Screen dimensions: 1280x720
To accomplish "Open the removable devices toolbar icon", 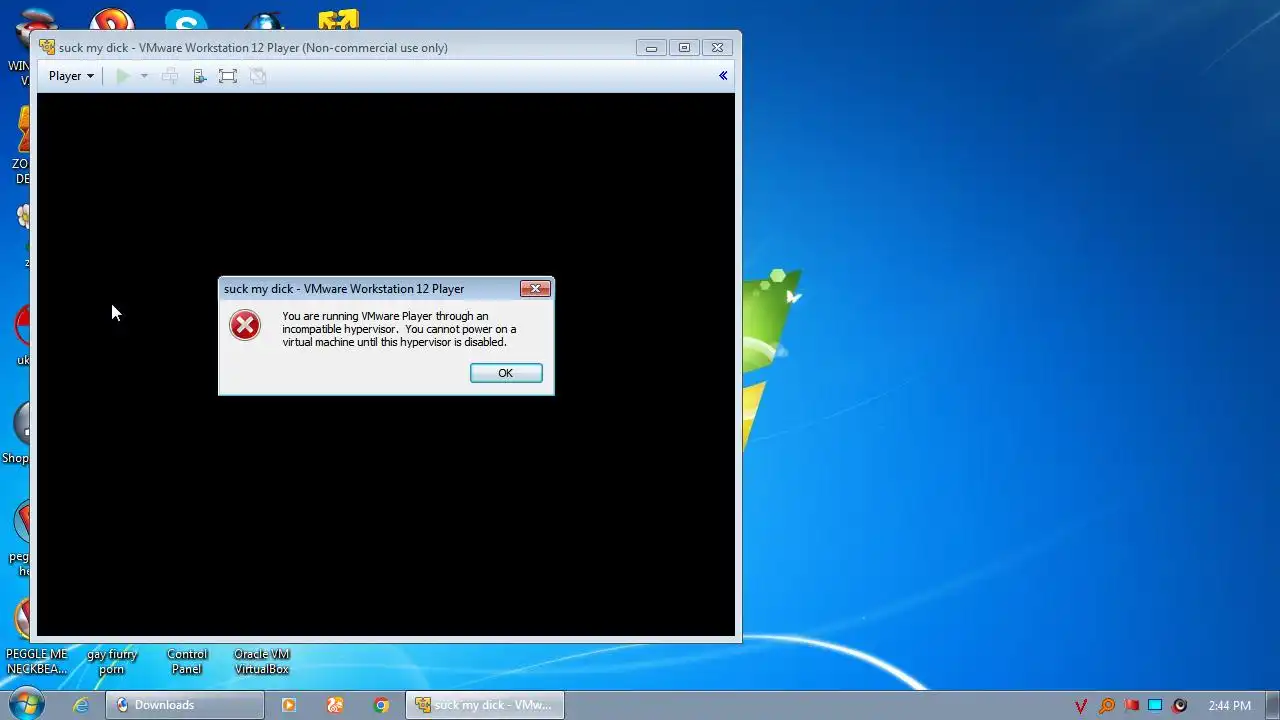I will pyautogui.click(x=199, y=76).
